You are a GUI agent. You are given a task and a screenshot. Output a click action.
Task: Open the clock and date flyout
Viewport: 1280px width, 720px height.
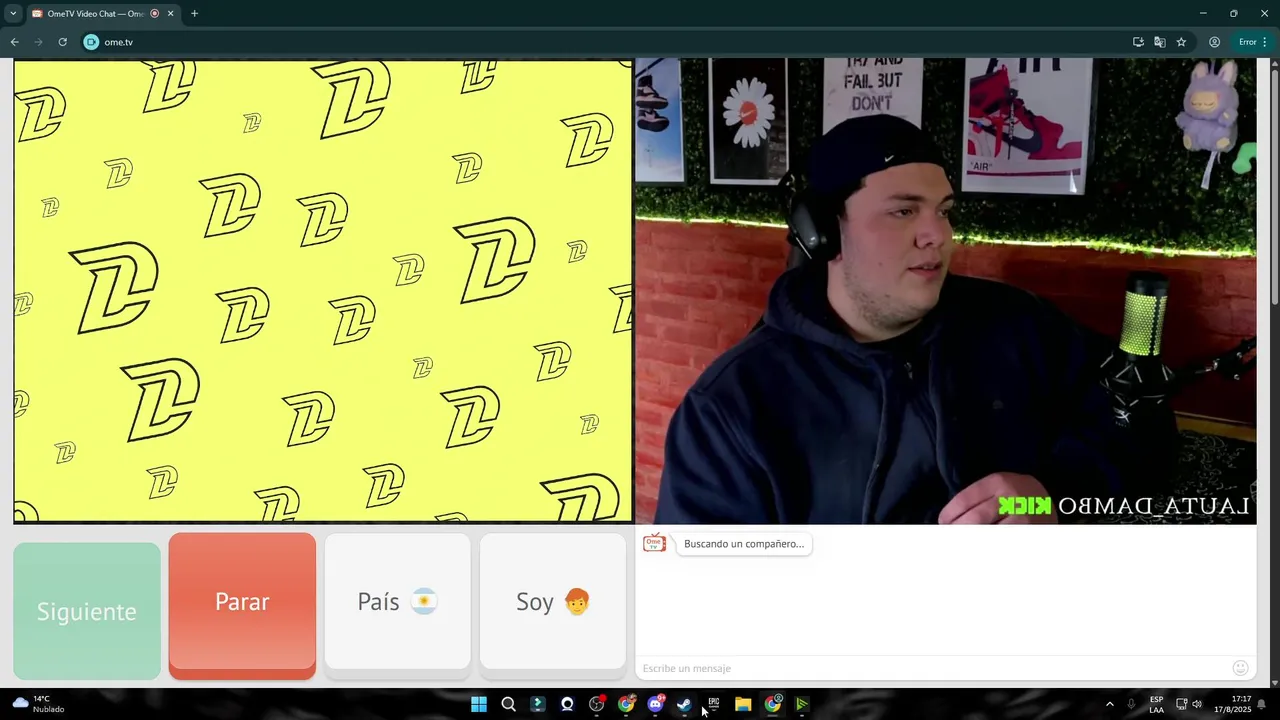1235,704
